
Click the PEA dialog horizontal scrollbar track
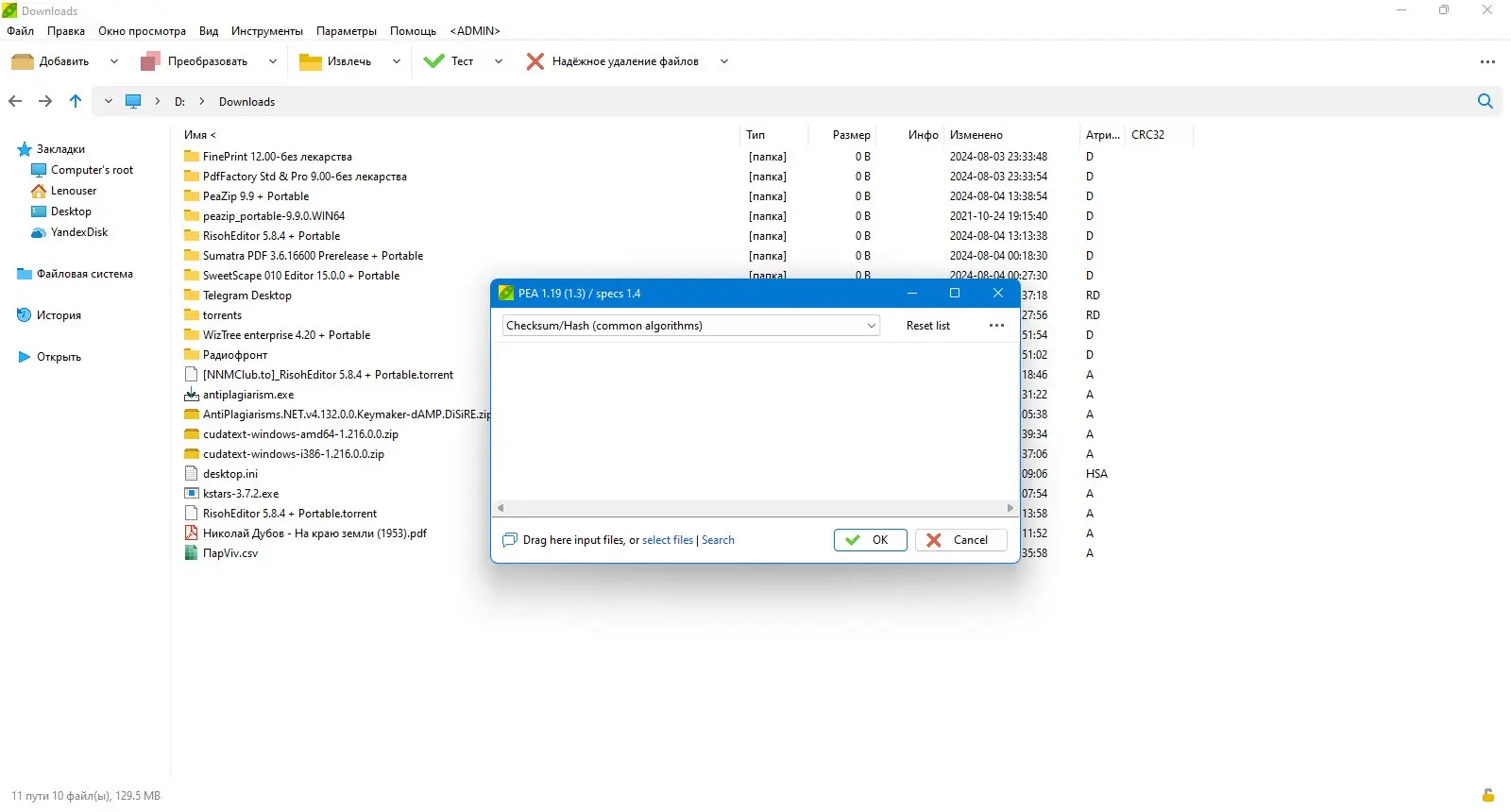(x=755, y=508)
